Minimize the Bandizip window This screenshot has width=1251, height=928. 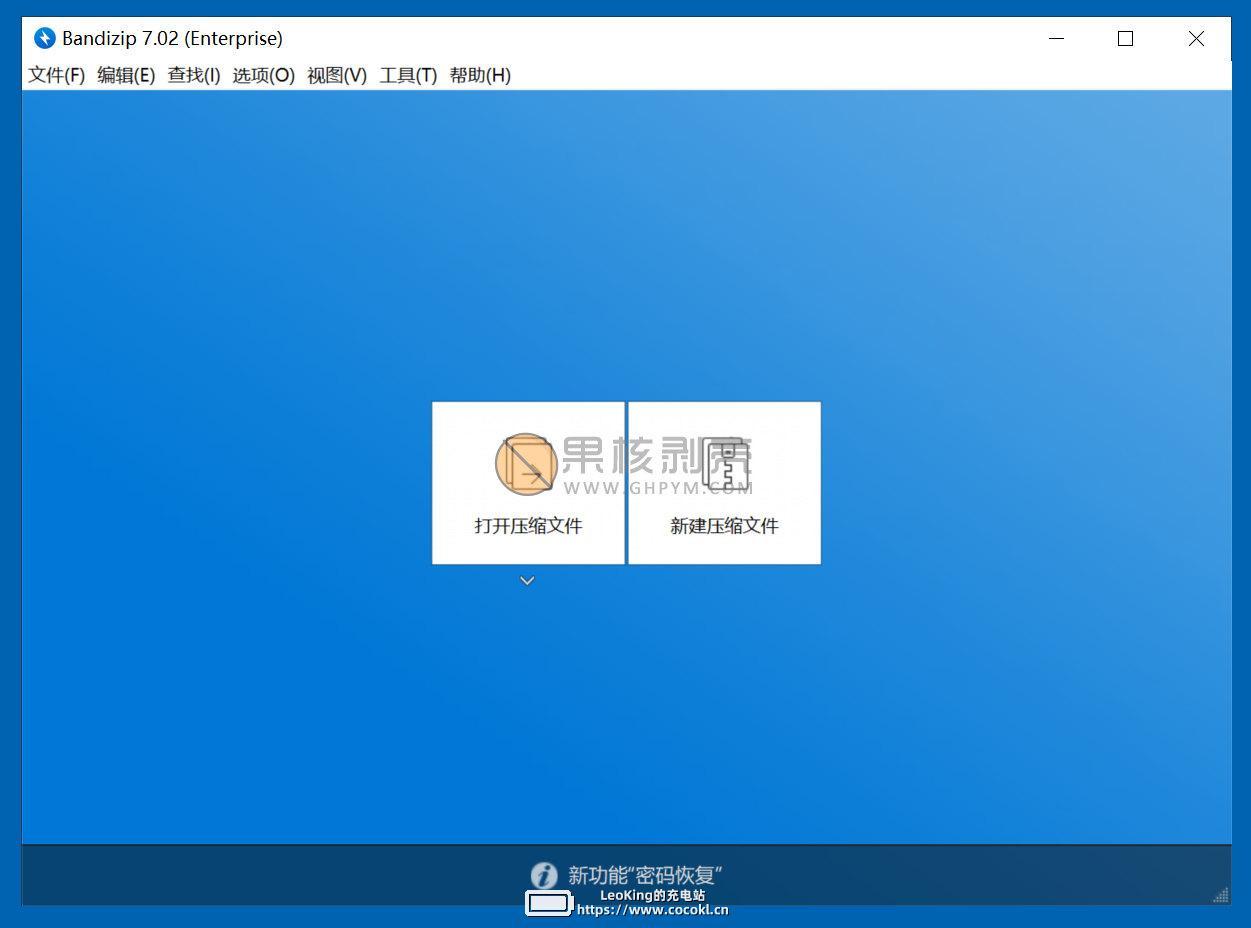point(1057,38)
